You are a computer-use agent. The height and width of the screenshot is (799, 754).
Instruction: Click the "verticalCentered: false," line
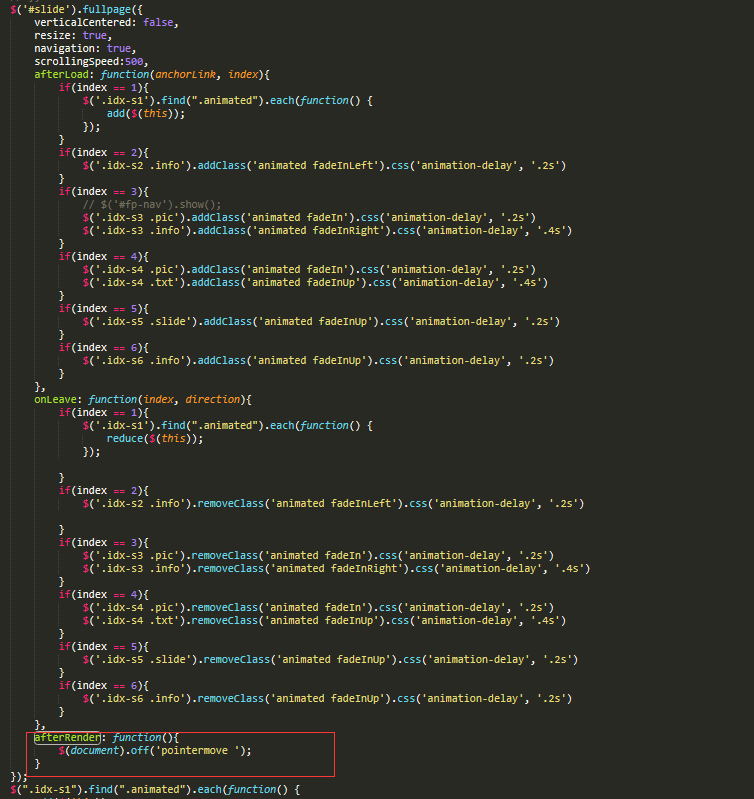(x=106, y=22)
